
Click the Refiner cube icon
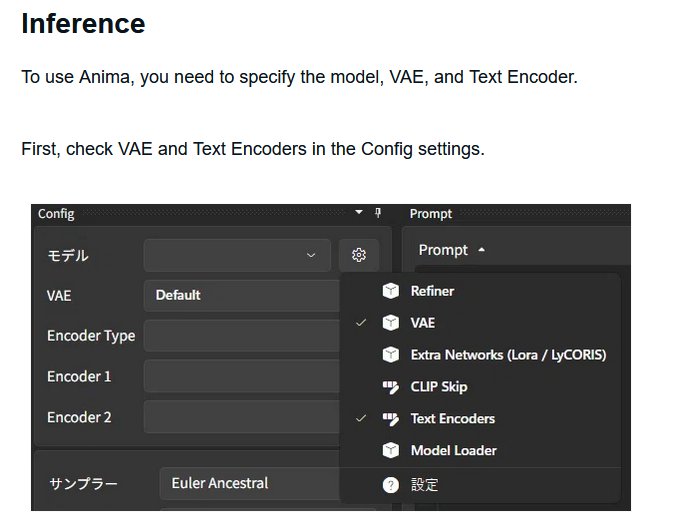coord(391,291)
